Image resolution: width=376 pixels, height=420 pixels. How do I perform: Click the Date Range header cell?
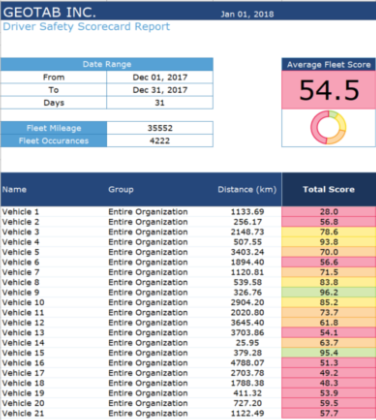click(107, 64)
